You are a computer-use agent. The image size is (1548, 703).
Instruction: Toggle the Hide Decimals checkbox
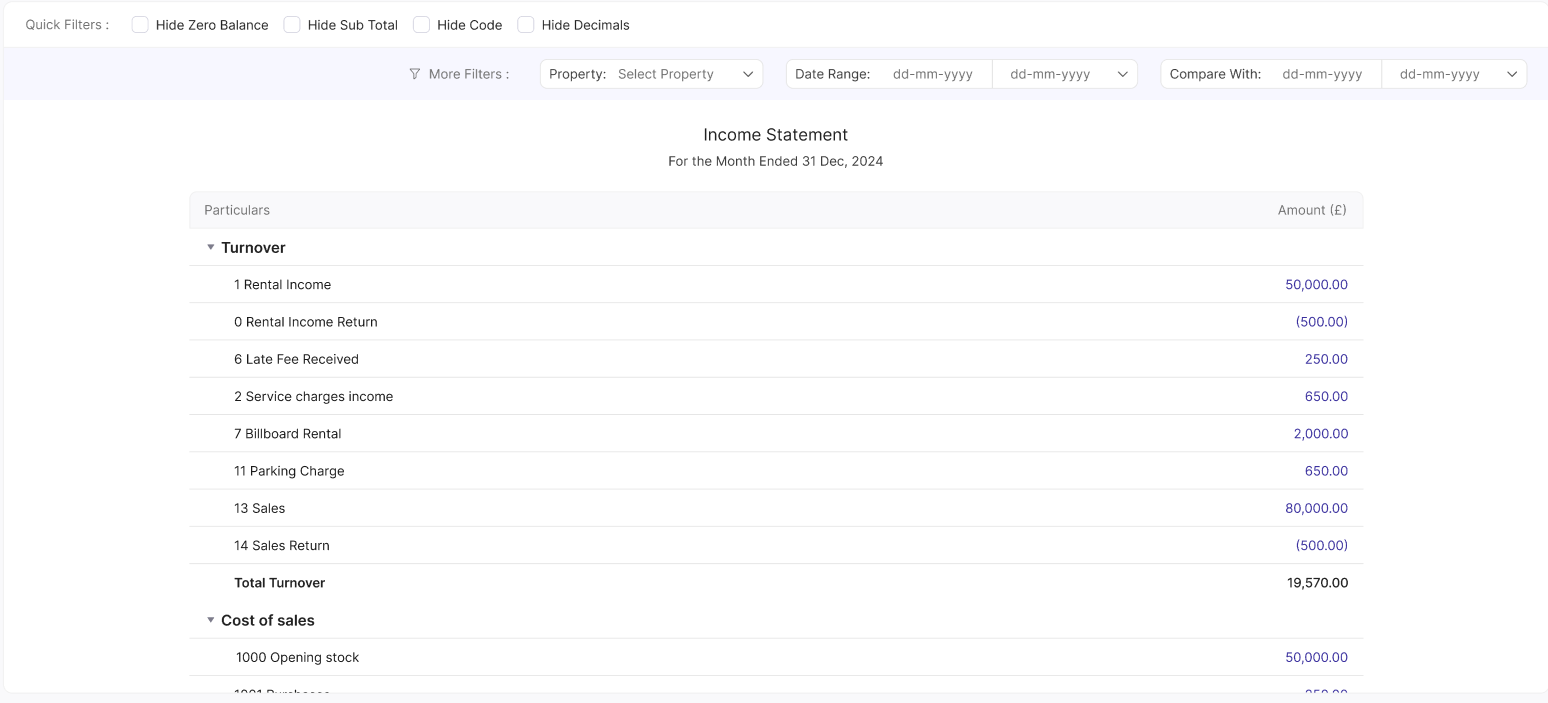[526, 25]
